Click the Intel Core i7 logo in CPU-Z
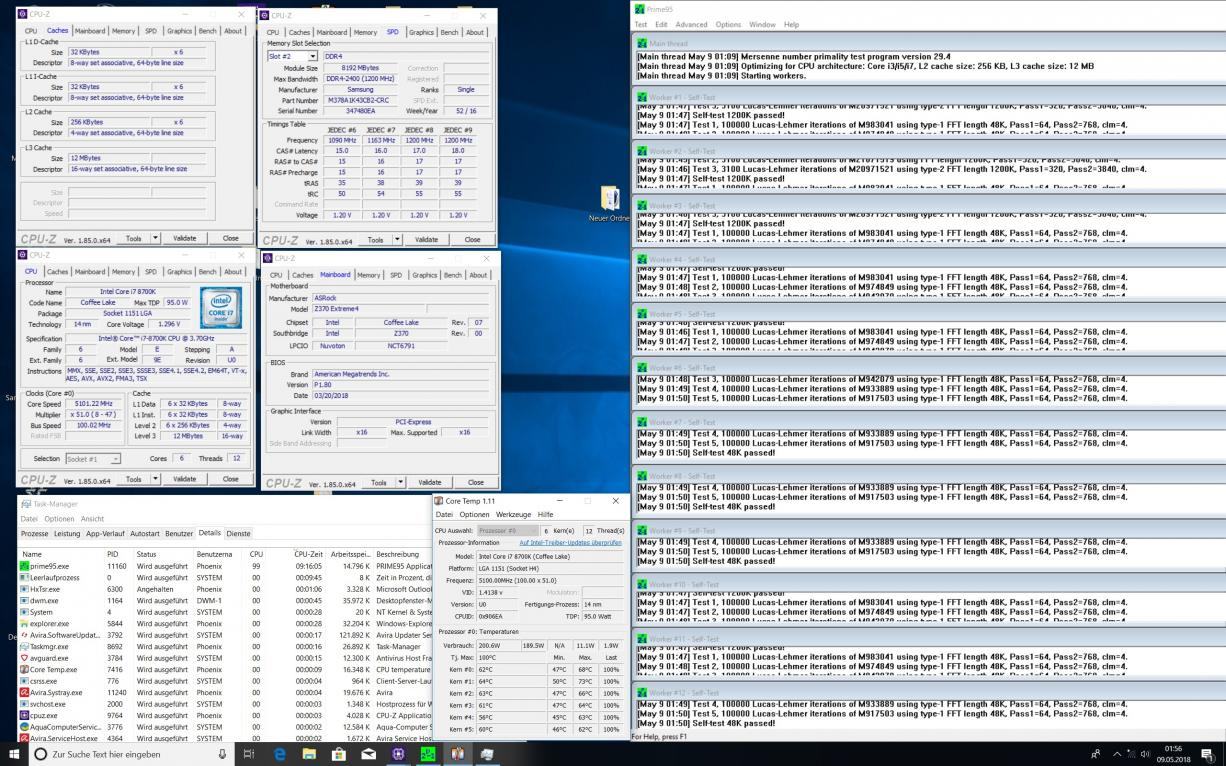 219,306
